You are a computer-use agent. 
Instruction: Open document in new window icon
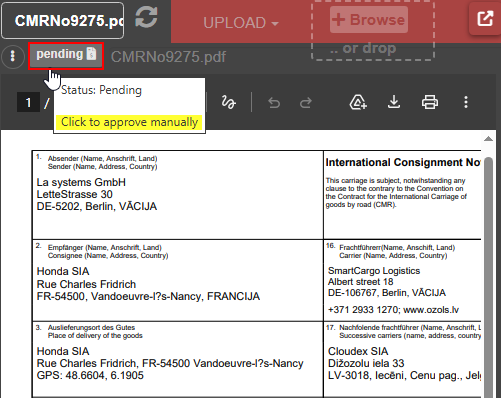click(x=485, y=18)
